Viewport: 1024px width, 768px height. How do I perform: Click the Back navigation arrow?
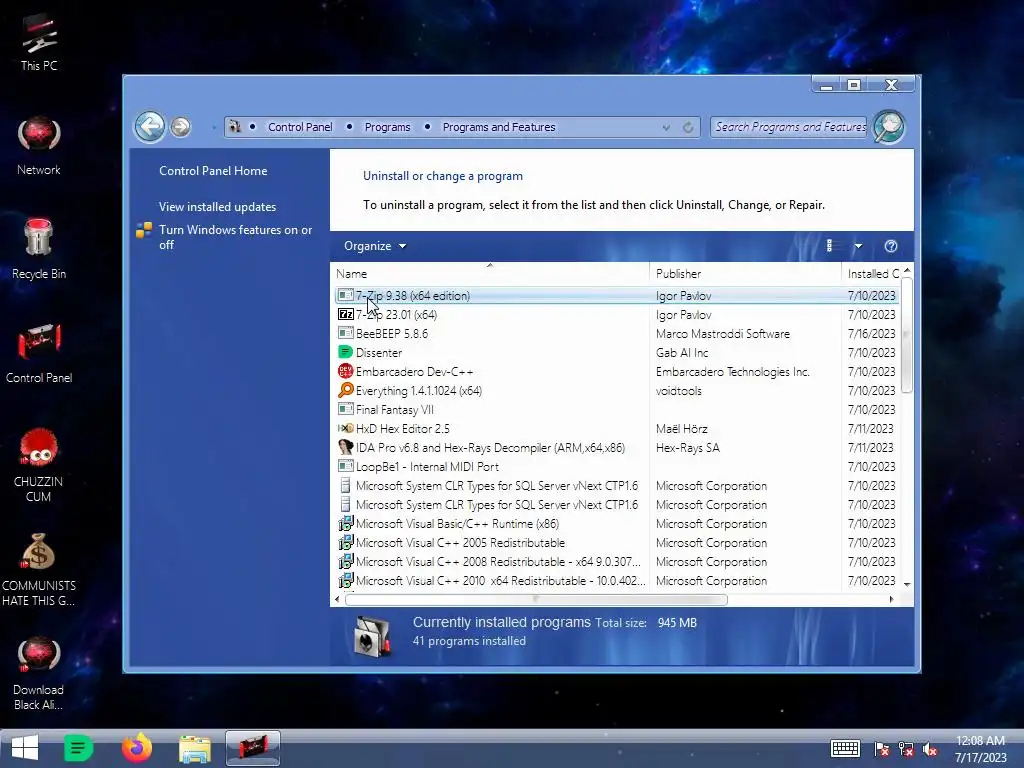pyautogui.click(x=150, y=126)
